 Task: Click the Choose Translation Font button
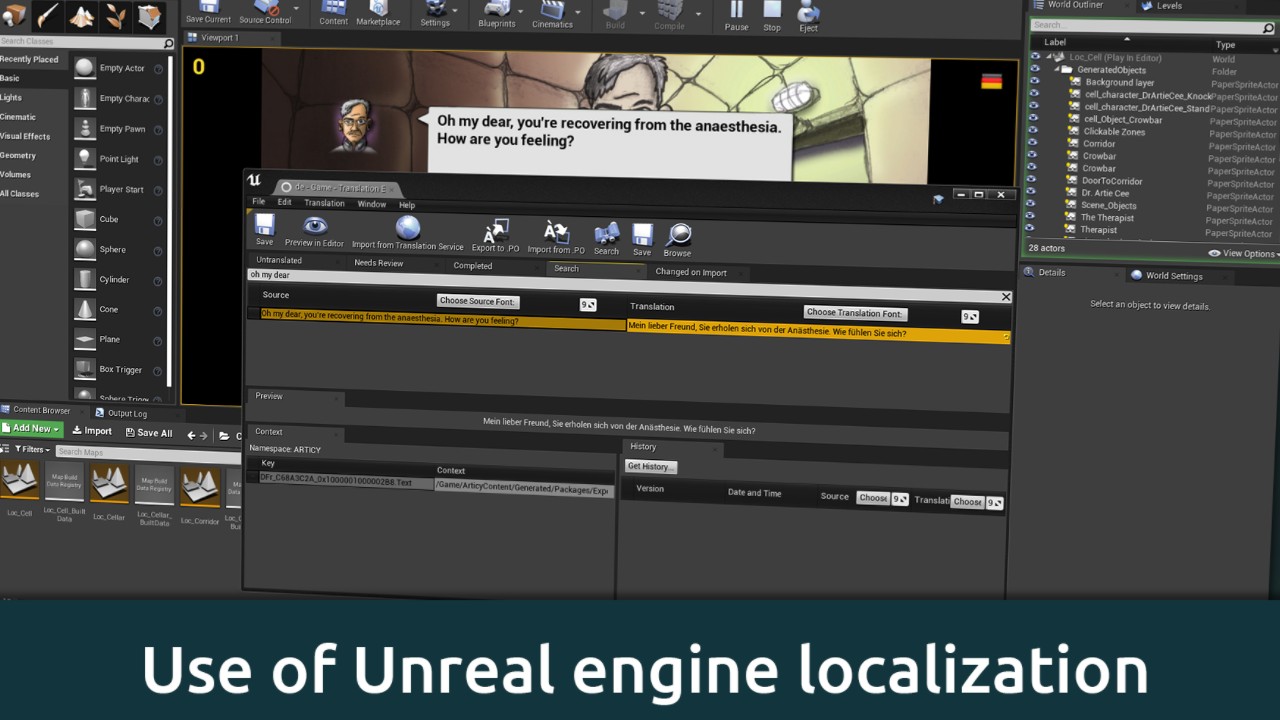pyautogui.click(x=855, y=313)
